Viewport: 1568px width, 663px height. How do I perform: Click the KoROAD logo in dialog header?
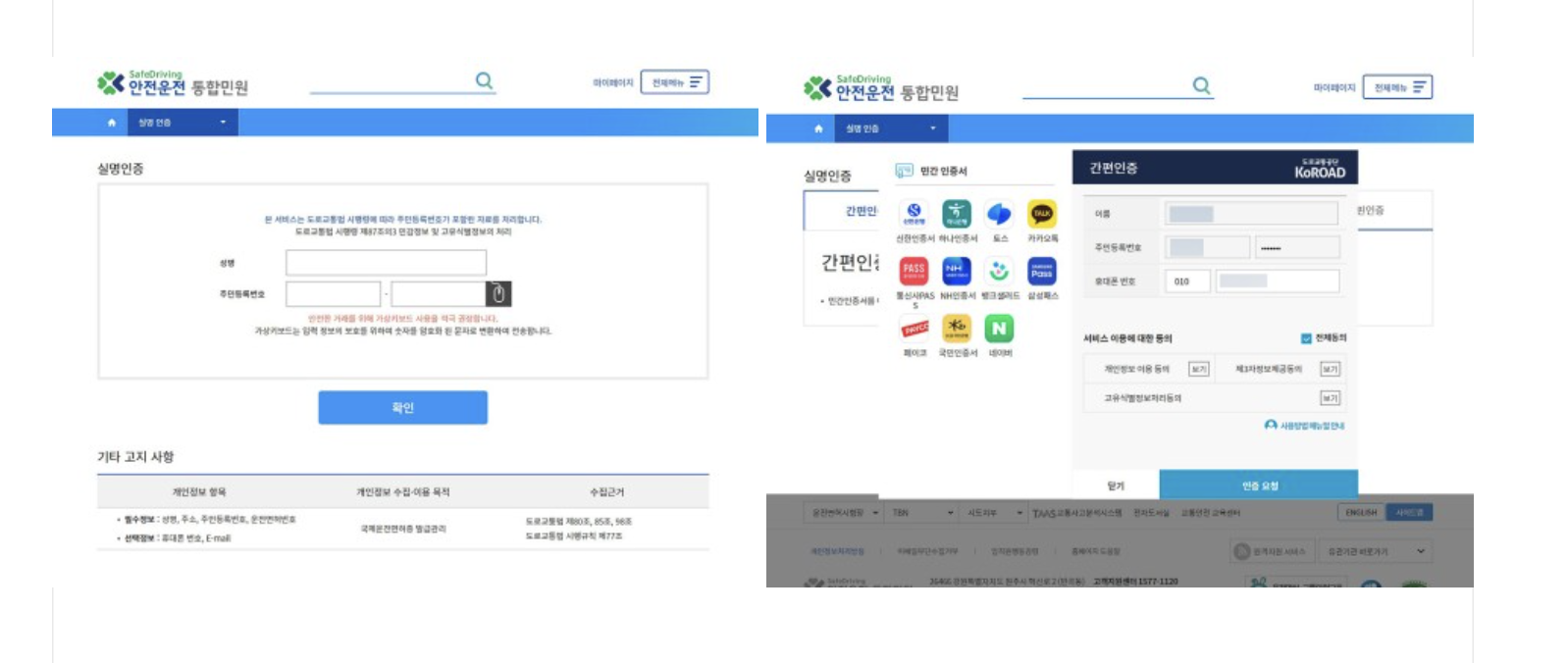(1320, 169)
